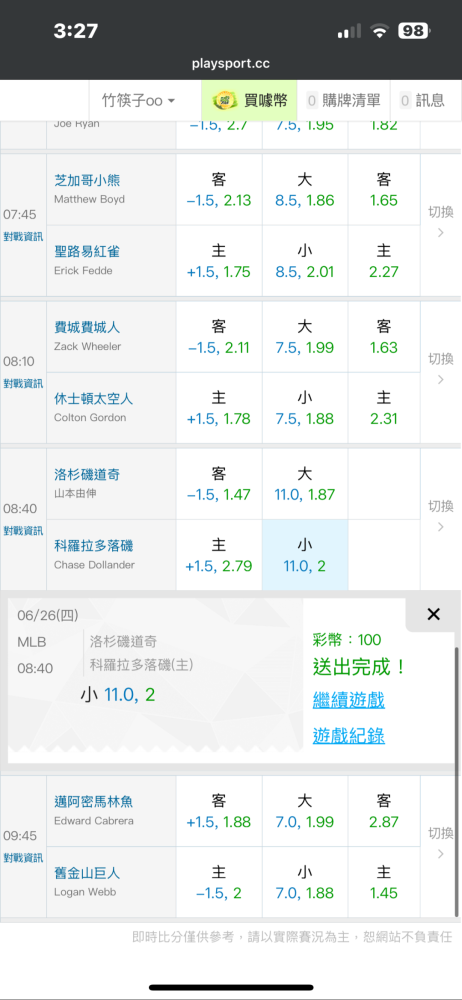Open 對戰資訊 for the 07:45 game
Screen dimensions: 462x1000
[x=23, y=237]
